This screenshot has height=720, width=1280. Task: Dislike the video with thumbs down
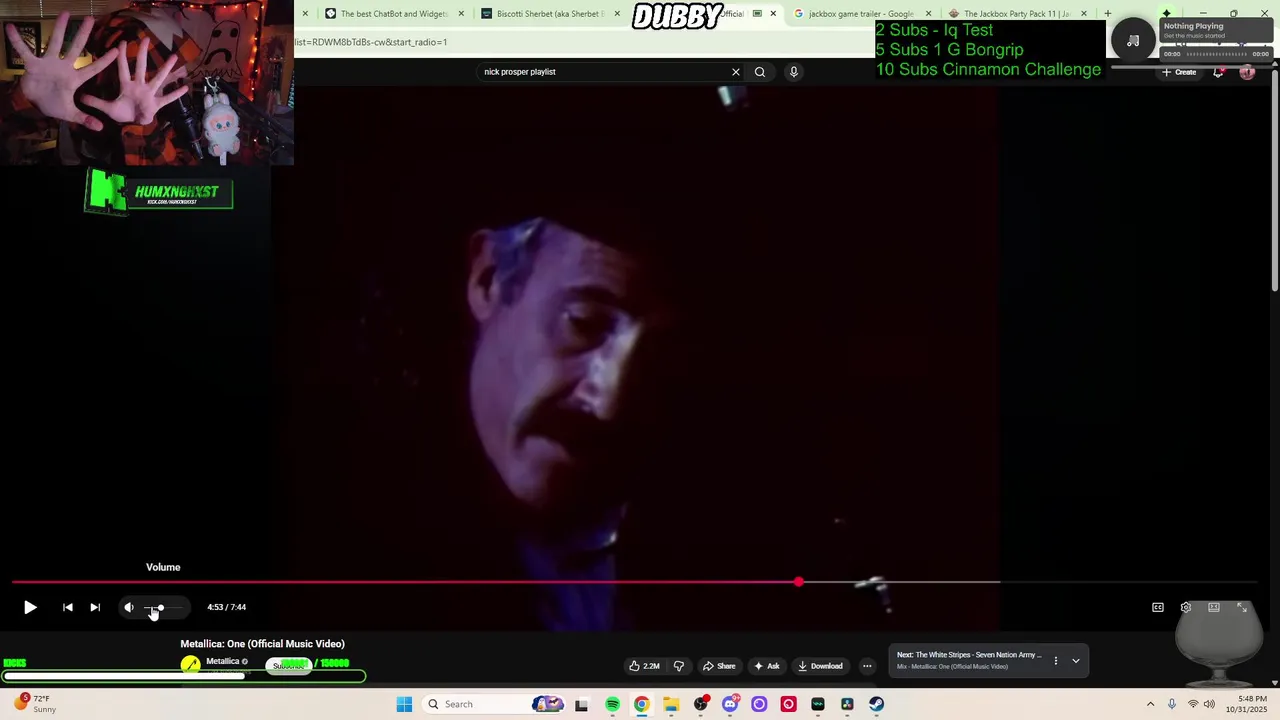(x=679, y=666)
